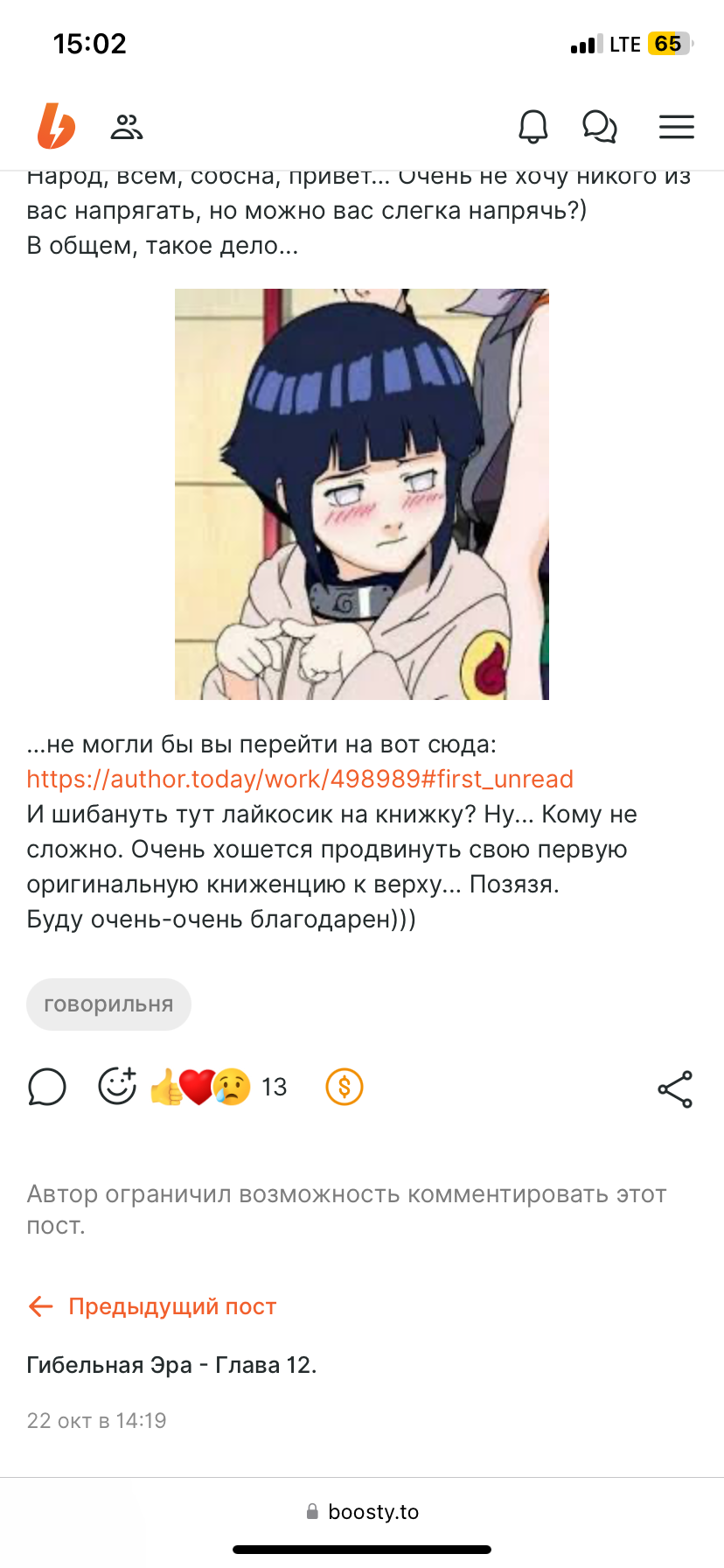Open the followed authors people icon
This screenshot has width=724, height=1568.
tap(127, 128)
